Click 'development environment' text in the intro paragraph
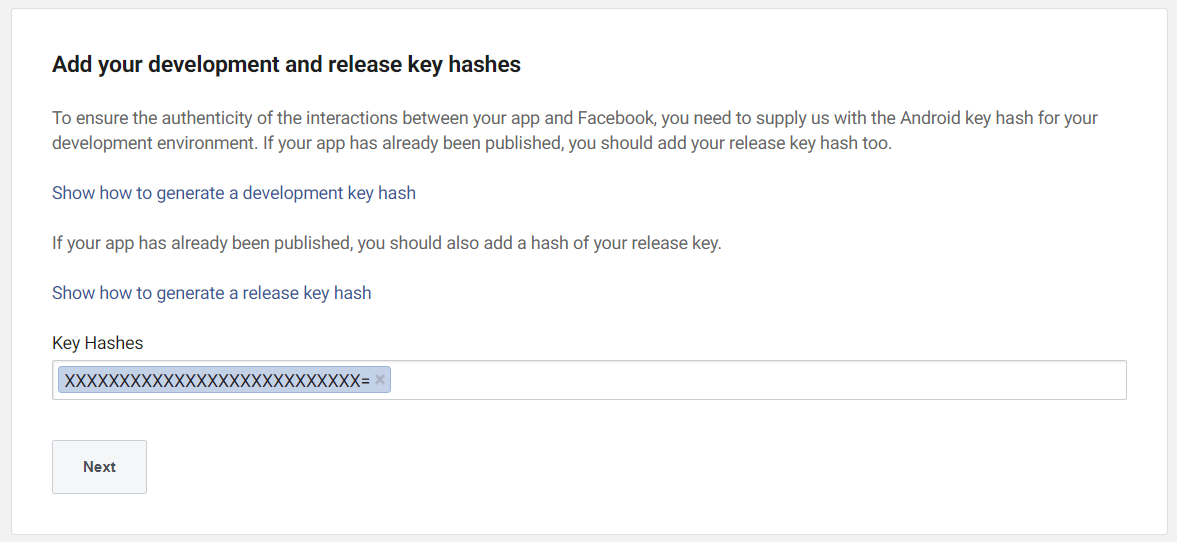This screenshot has width=1177, height=542. 152,142
